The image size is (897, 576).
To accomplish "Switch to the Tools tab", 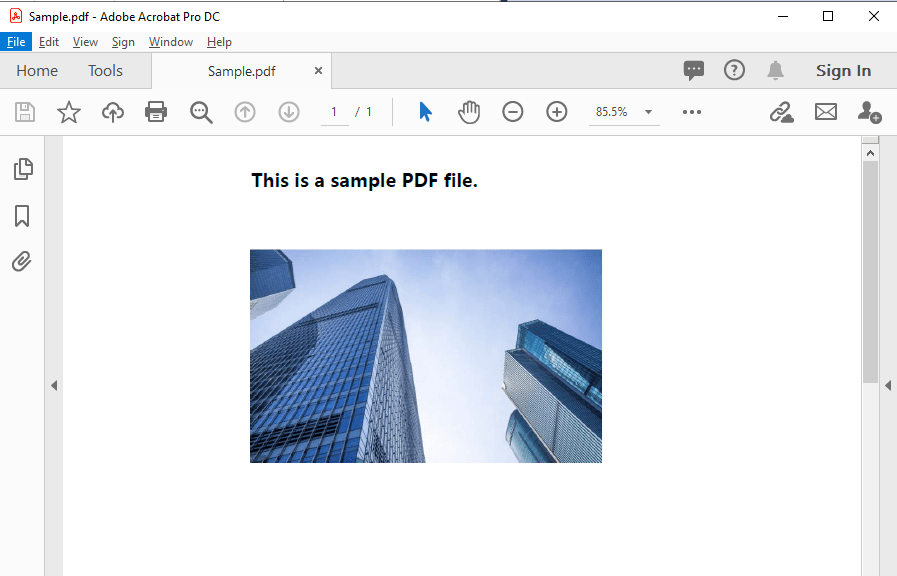I will (x=105, y=70).
